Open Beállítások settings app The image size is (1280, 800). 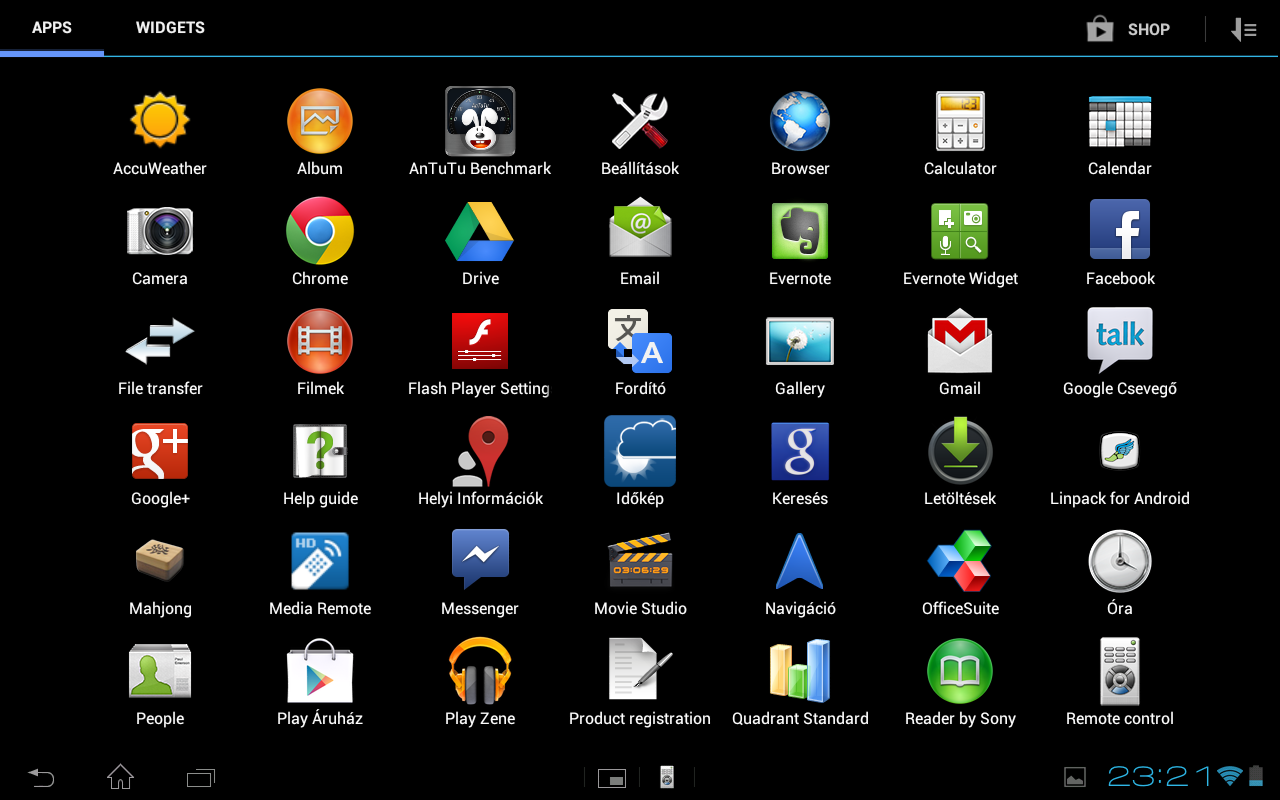640,133
